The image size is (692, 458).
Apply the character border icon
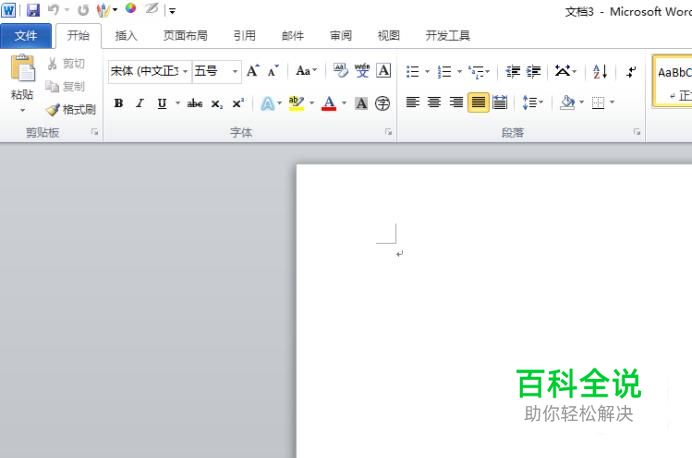coord(384,71)
